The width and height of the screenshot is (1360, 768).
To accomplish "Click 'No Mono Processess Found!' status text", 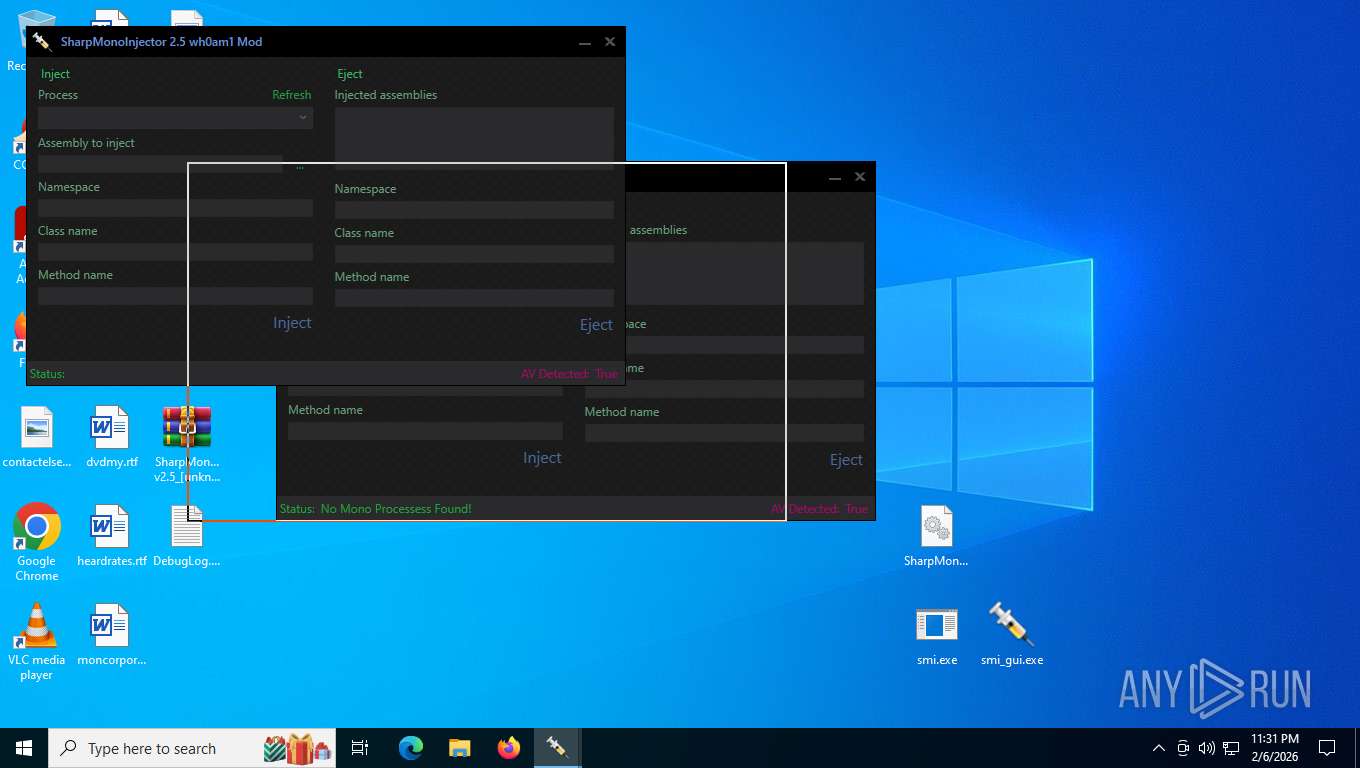I will click(x=396, y=509).
